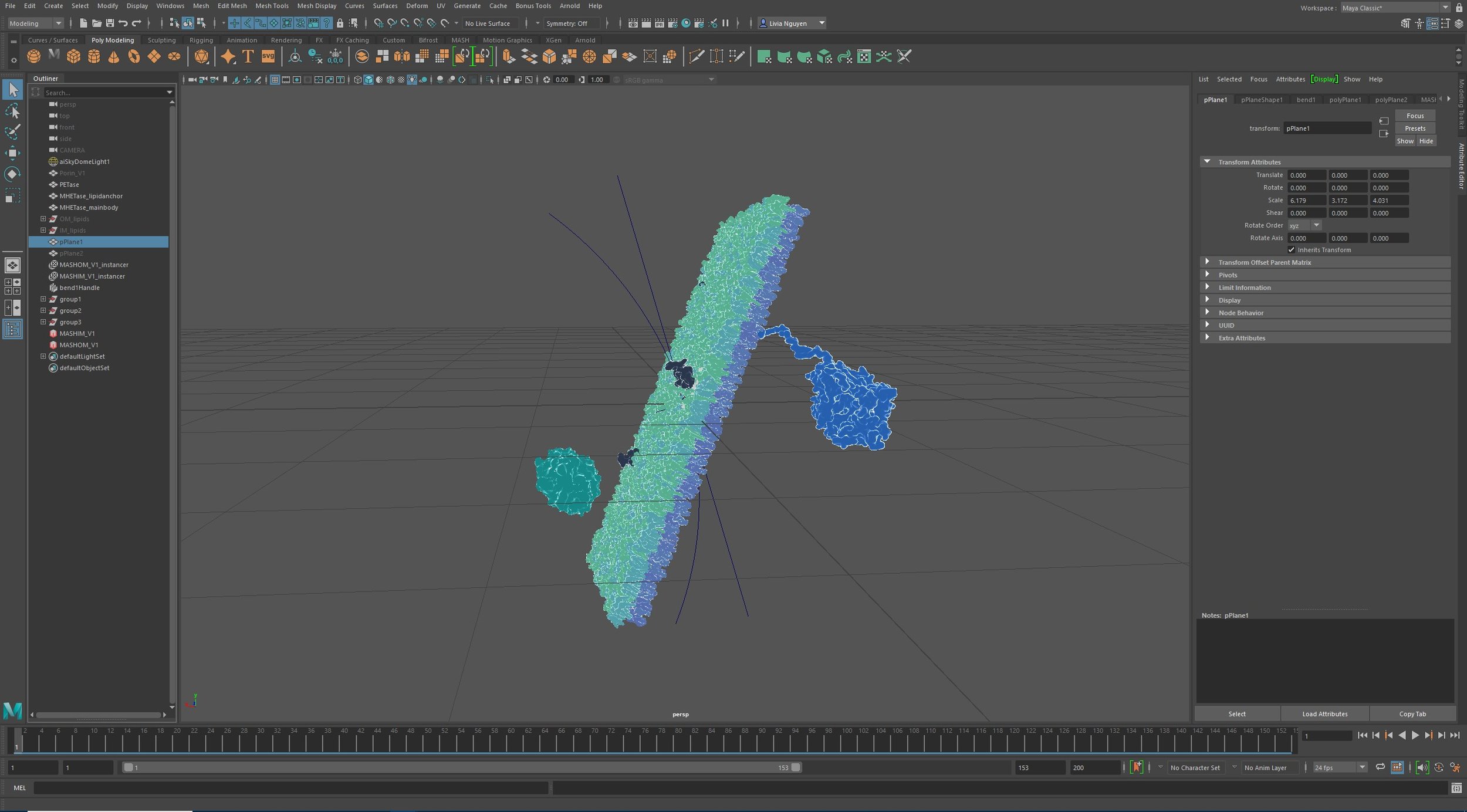Click the Save Scene icon
This screenshot has height=812, width=1467.
point(110,23)
